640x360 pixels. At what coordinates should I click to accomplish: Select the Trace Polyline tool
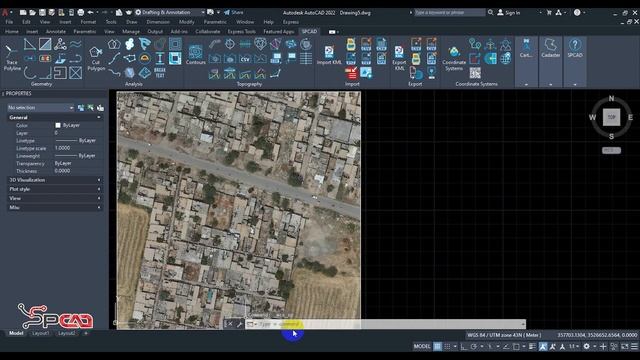(x=12, y=57)
